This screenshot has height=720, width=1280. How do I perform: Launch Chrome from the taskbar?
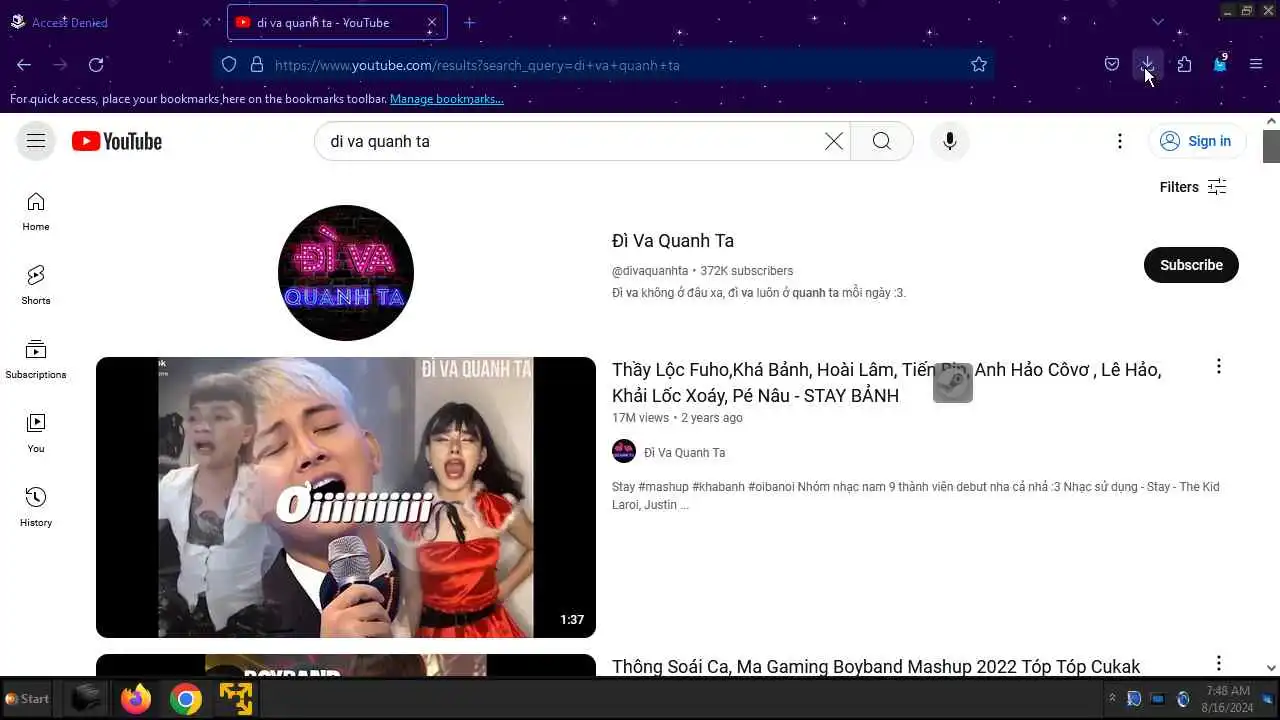186,699
